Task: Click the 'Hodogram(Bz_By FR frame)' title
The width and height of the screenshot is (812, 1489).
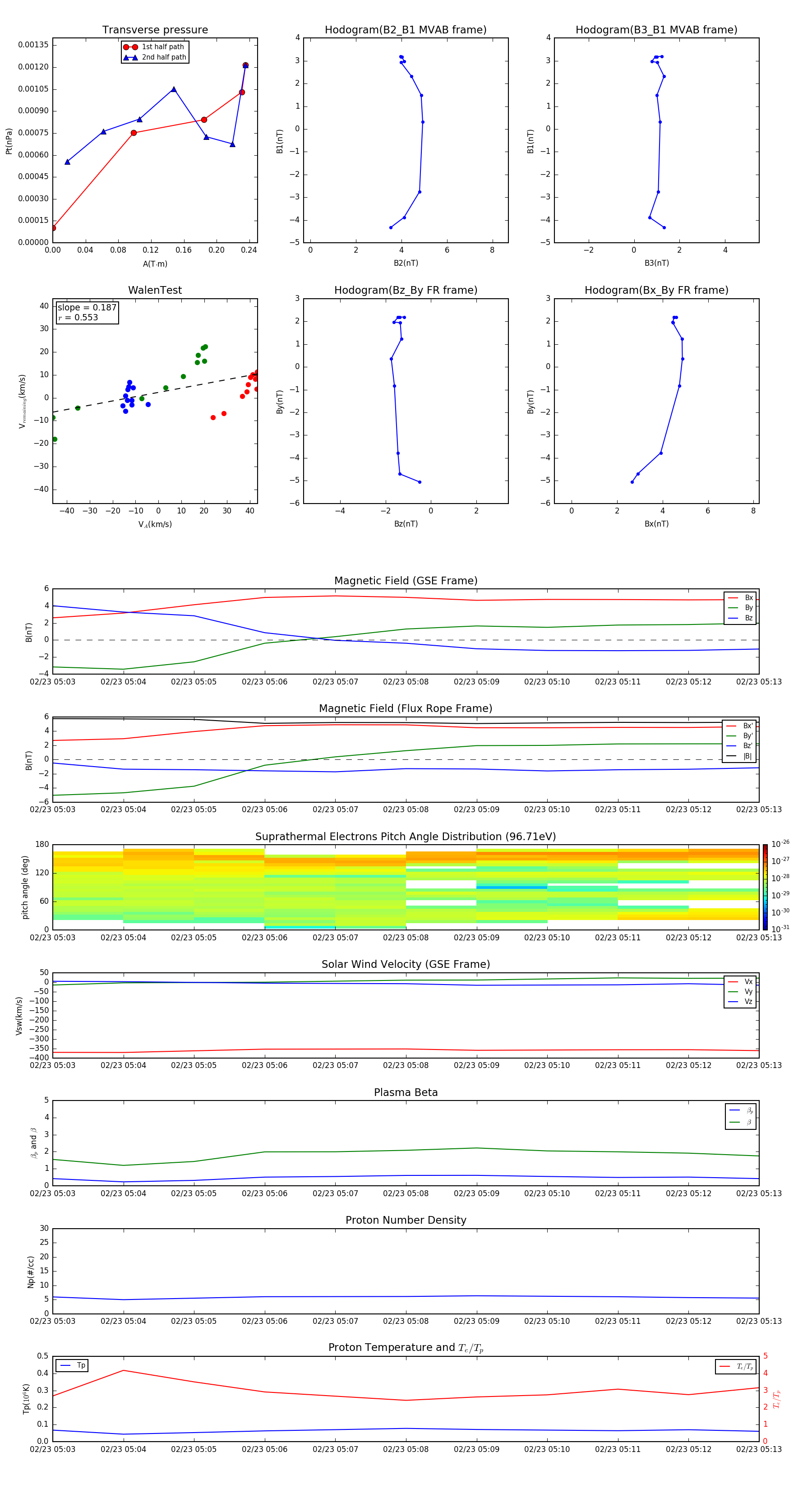Action: click(406, 290)
